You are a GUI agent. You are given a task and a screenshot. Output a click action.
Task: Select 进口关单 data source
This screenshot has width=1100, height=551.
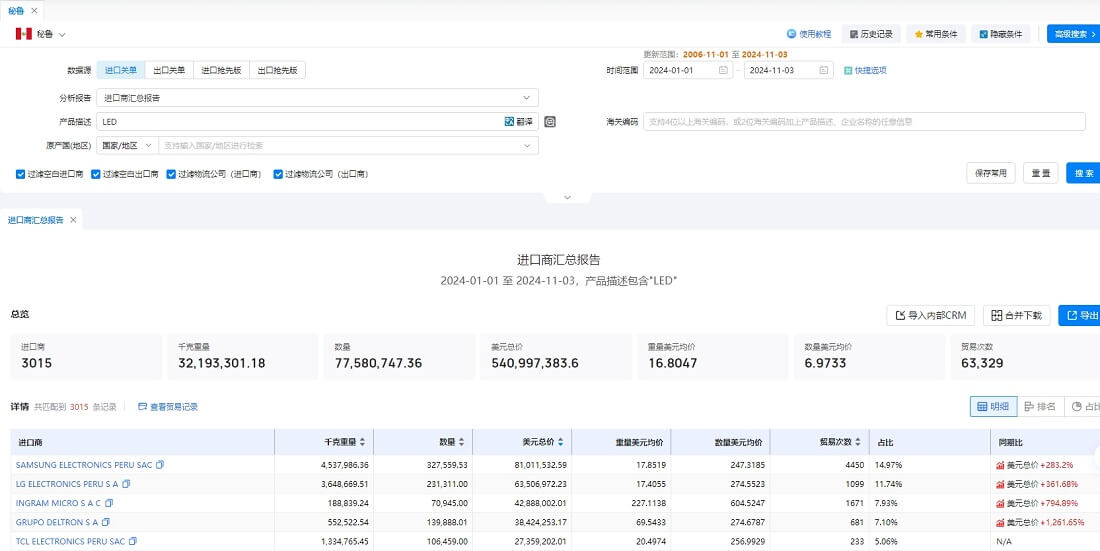click(x=121, y=70)
